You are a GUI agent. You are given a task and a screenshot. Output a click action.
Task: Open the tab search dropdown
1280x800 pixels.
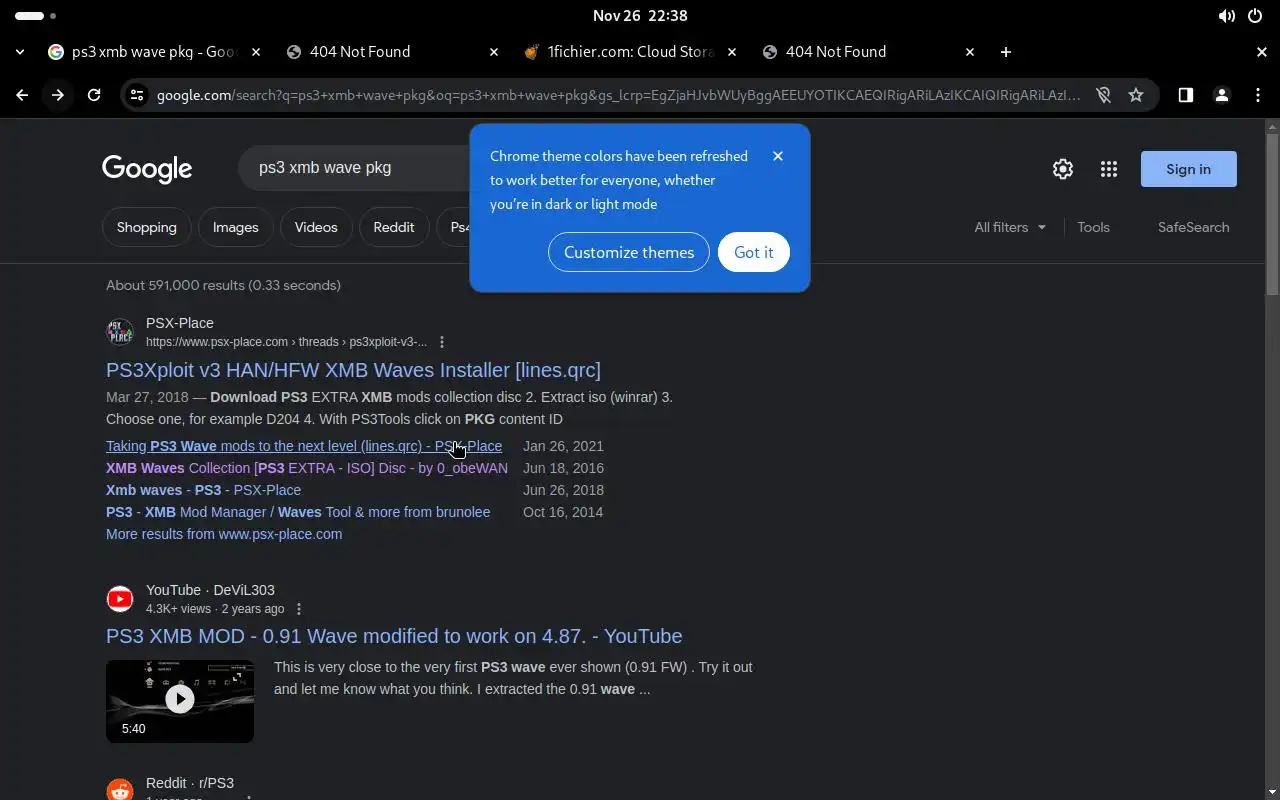20,52
